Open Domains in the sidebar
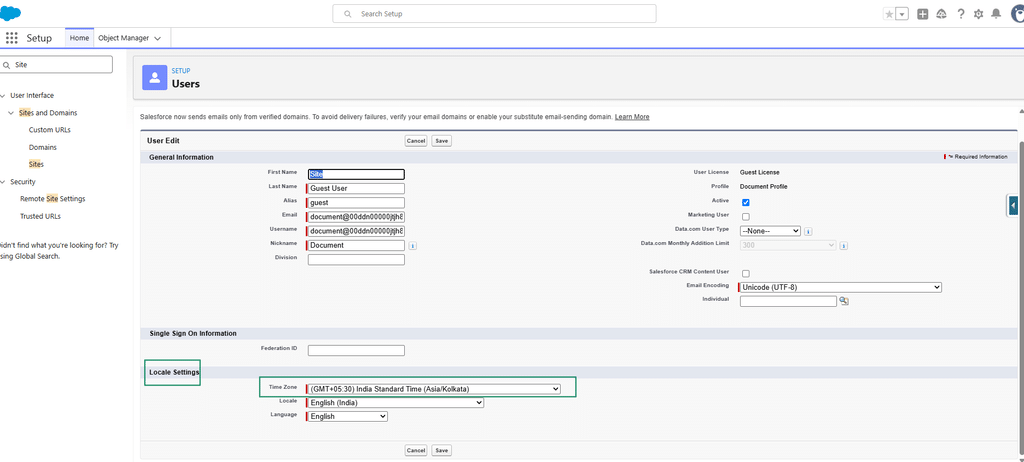The height and width of the screenshot is (462, 1024). 42,147
